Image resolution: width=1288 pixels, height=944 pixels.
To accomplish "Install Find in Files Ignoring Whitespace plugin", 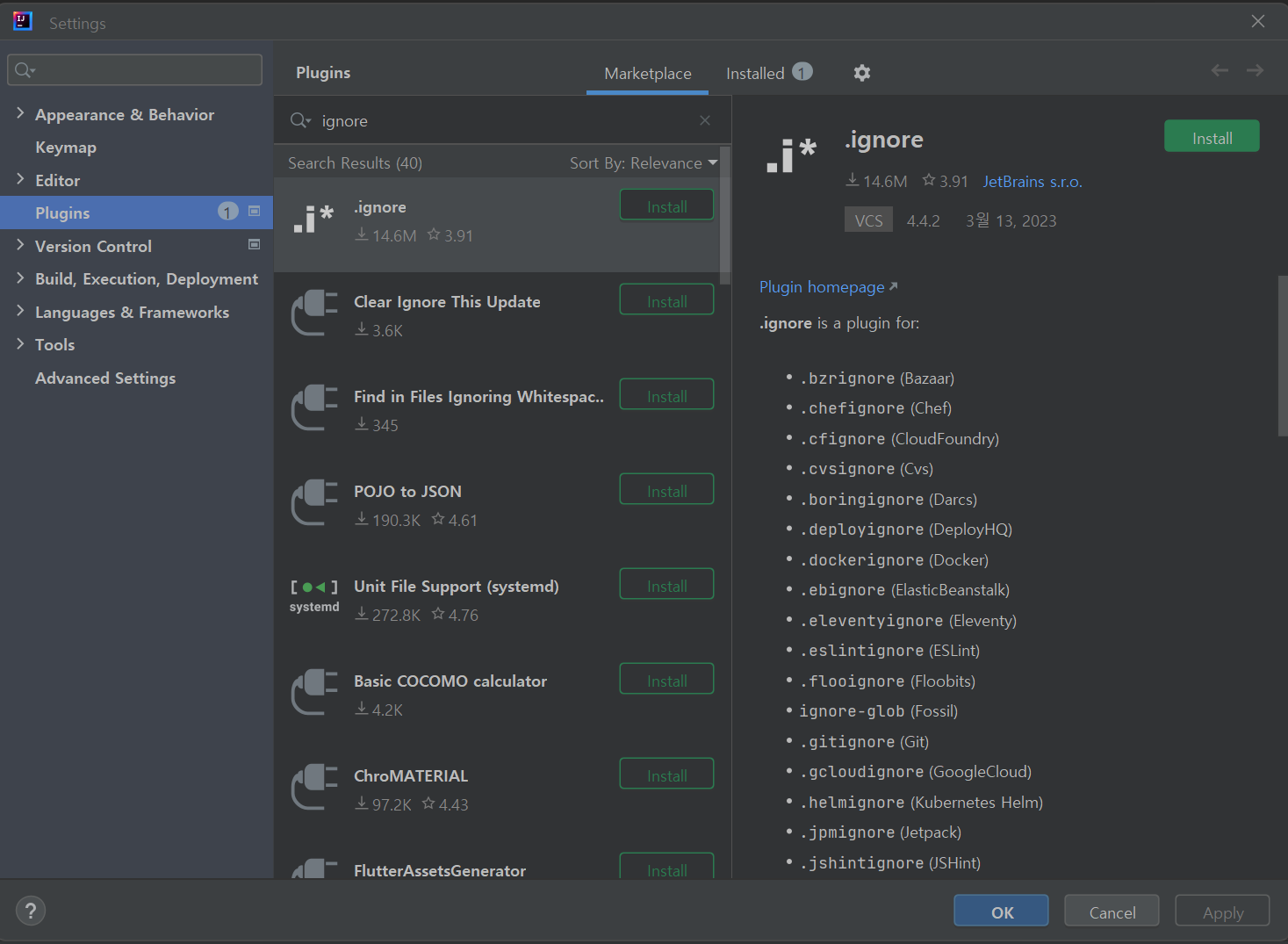I will pos(667,396).
